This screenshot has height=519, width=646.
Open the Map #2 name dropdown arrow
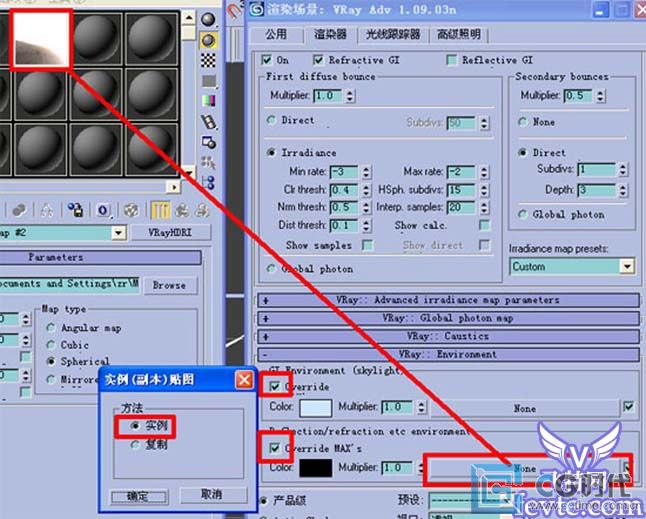tap(118, 233)
